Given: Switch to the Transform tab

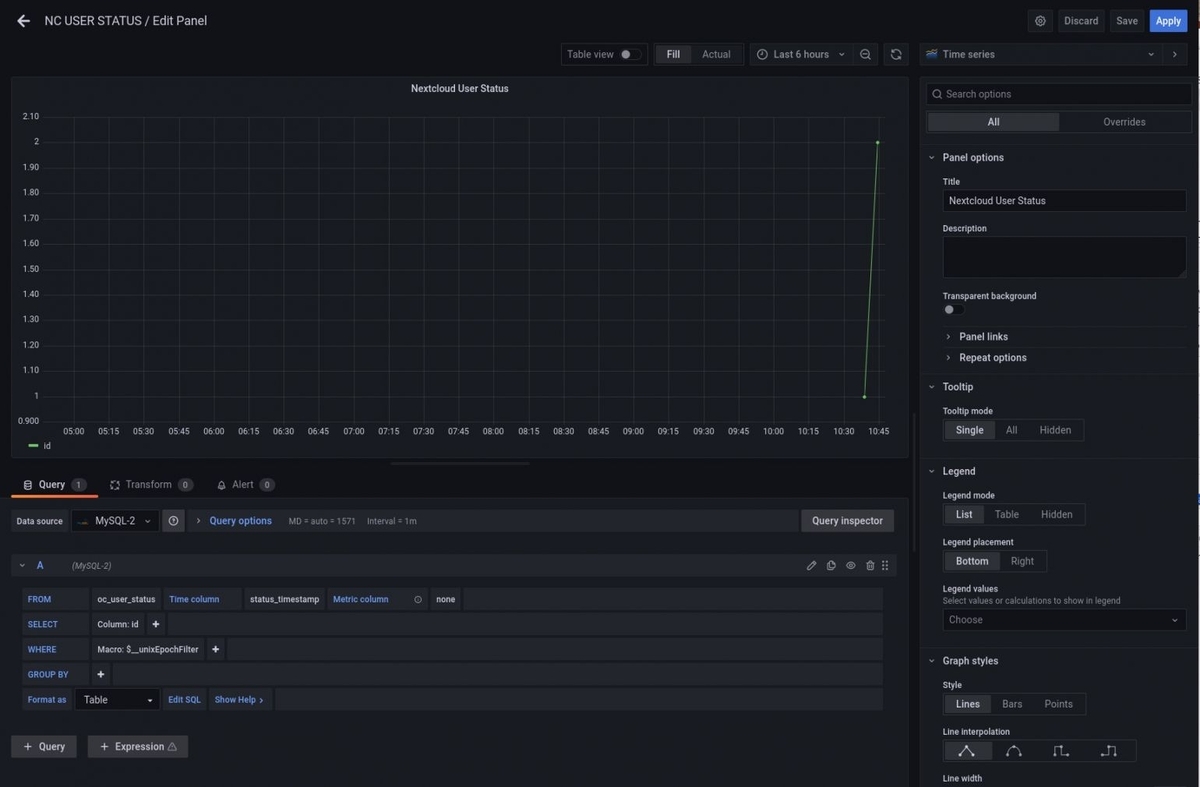Looking at the screenshot, I should tap(150, 484).
